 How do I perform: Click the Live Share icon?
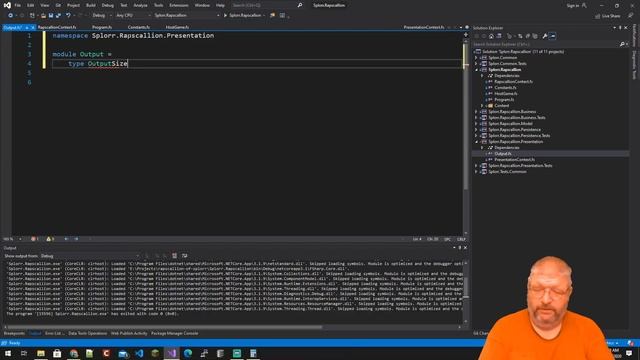[x=597, y=16]
